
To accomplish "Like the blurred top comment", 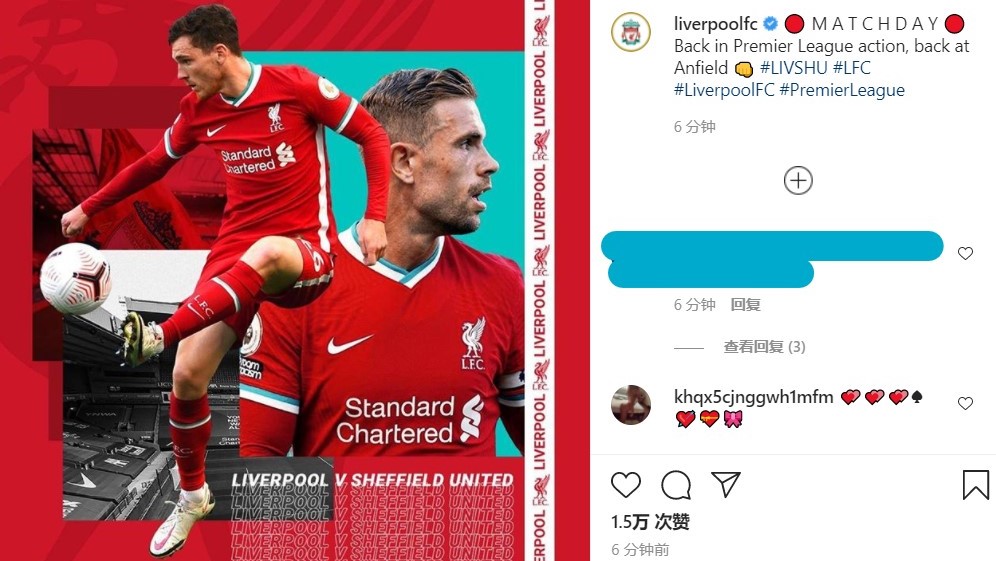I will (x=966, y=253).
